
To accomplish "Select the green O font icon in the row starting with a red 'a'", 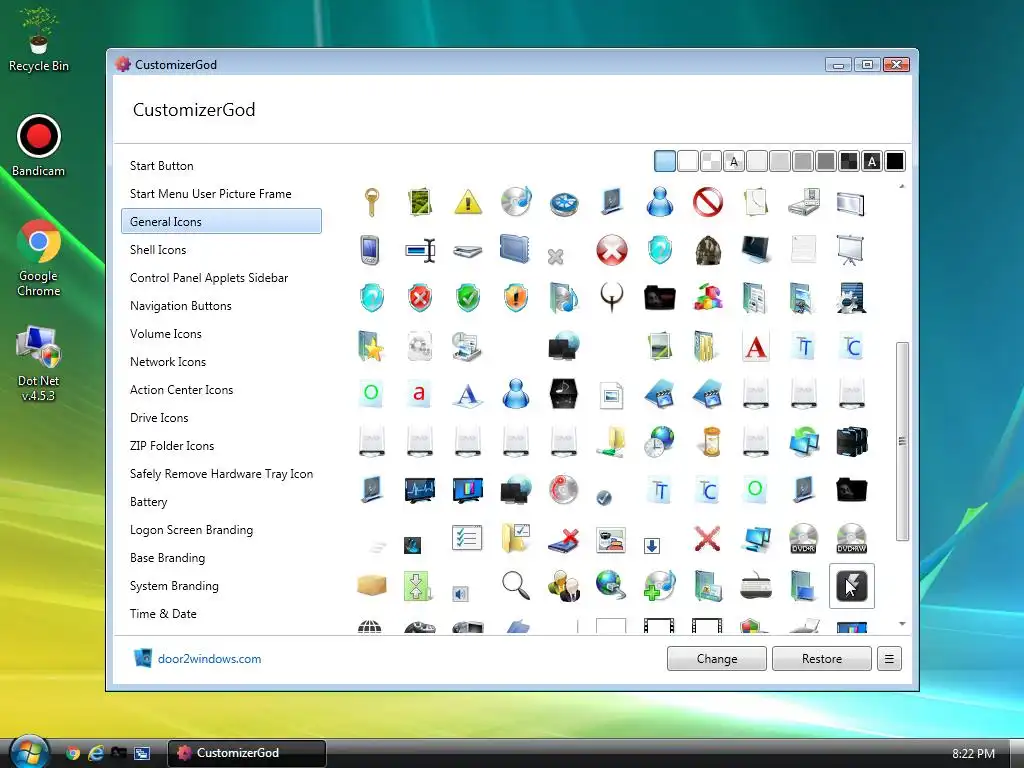I will pyautogui.click(x=371, y=394).
